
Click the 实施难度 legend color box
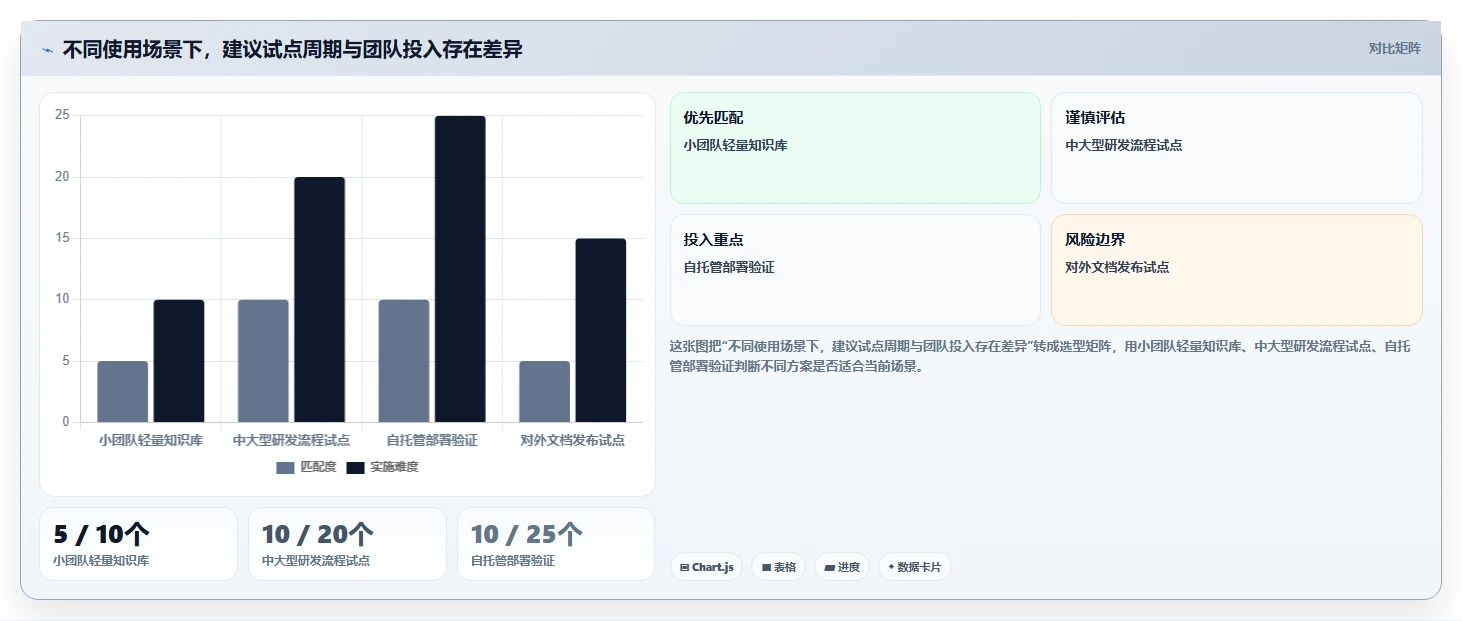[356, 467]
